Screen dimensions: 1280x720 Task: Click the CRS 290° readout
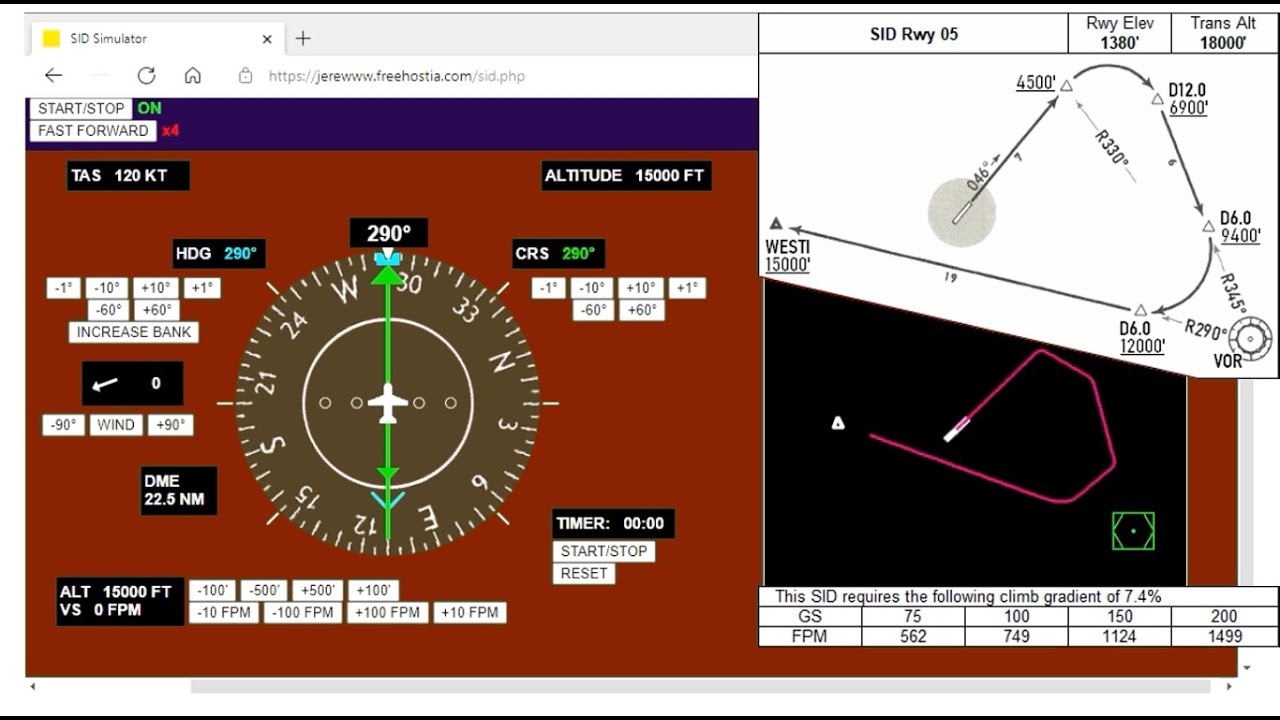click(x=558, y=254)
